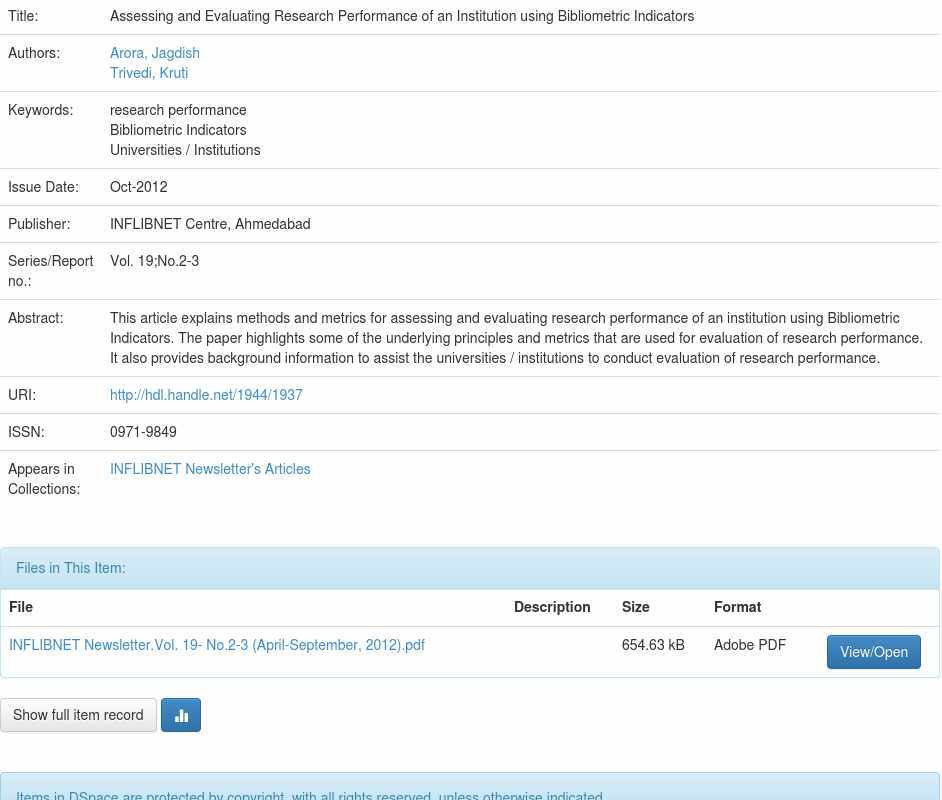This screenshot has width=942, height=800.
Task: Click the abstract paragraph text
Action: coord(517,338)
